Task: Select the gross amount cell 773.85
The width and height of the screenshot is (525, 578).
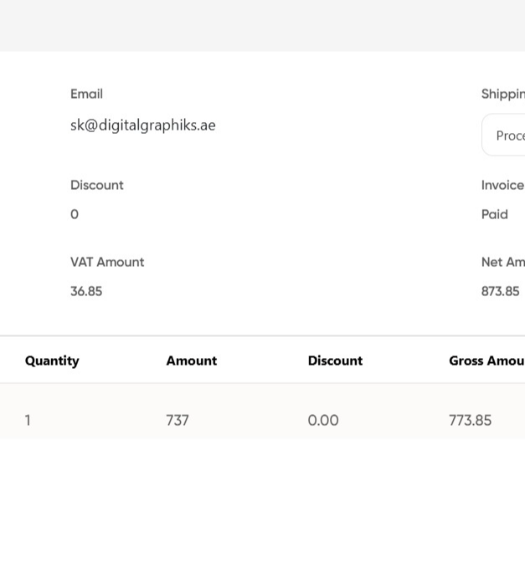Action: pyautogui.click(x=470, y=420)
